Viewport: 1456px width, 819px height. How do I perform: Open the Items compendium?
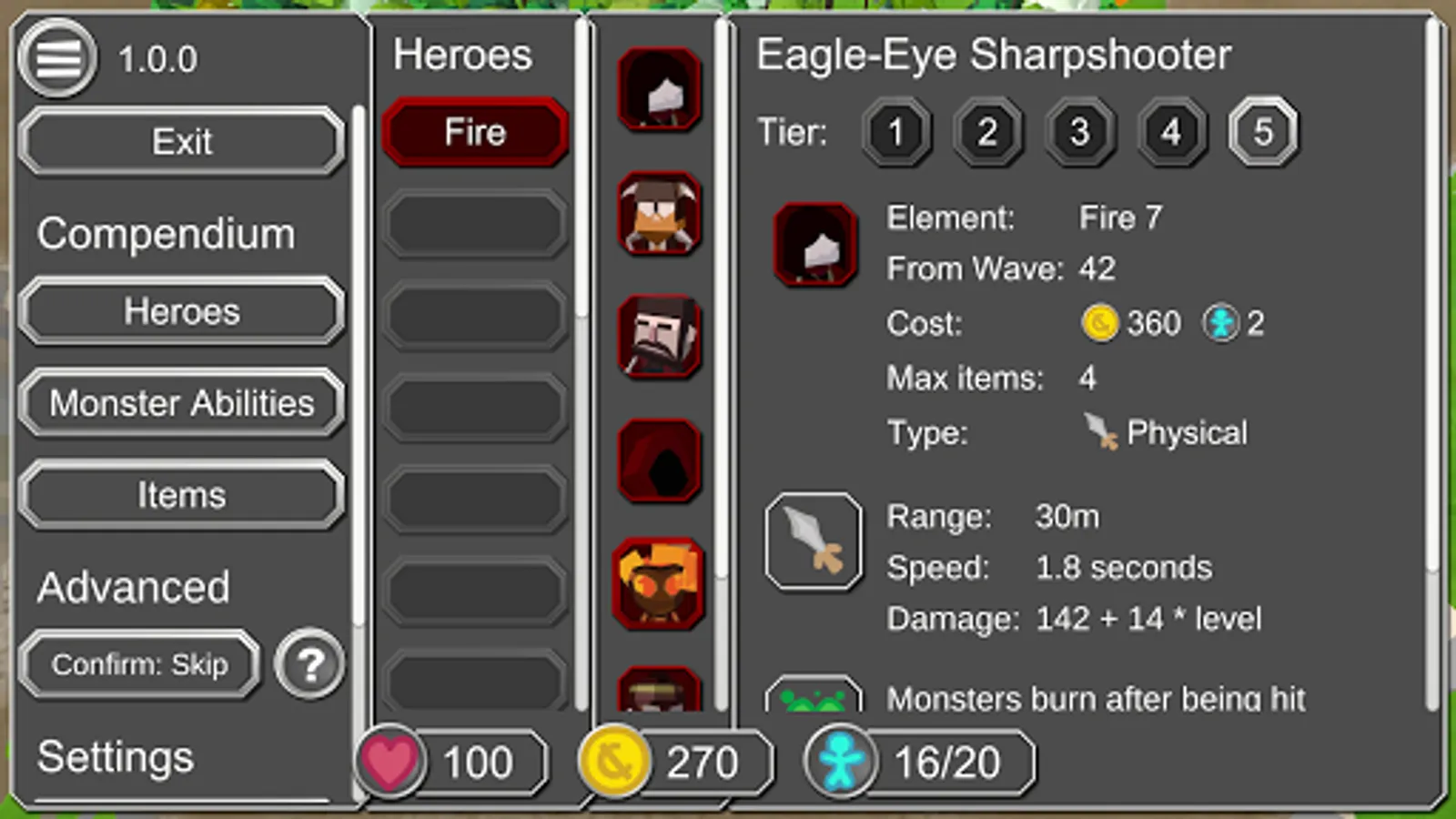point(181,495)
